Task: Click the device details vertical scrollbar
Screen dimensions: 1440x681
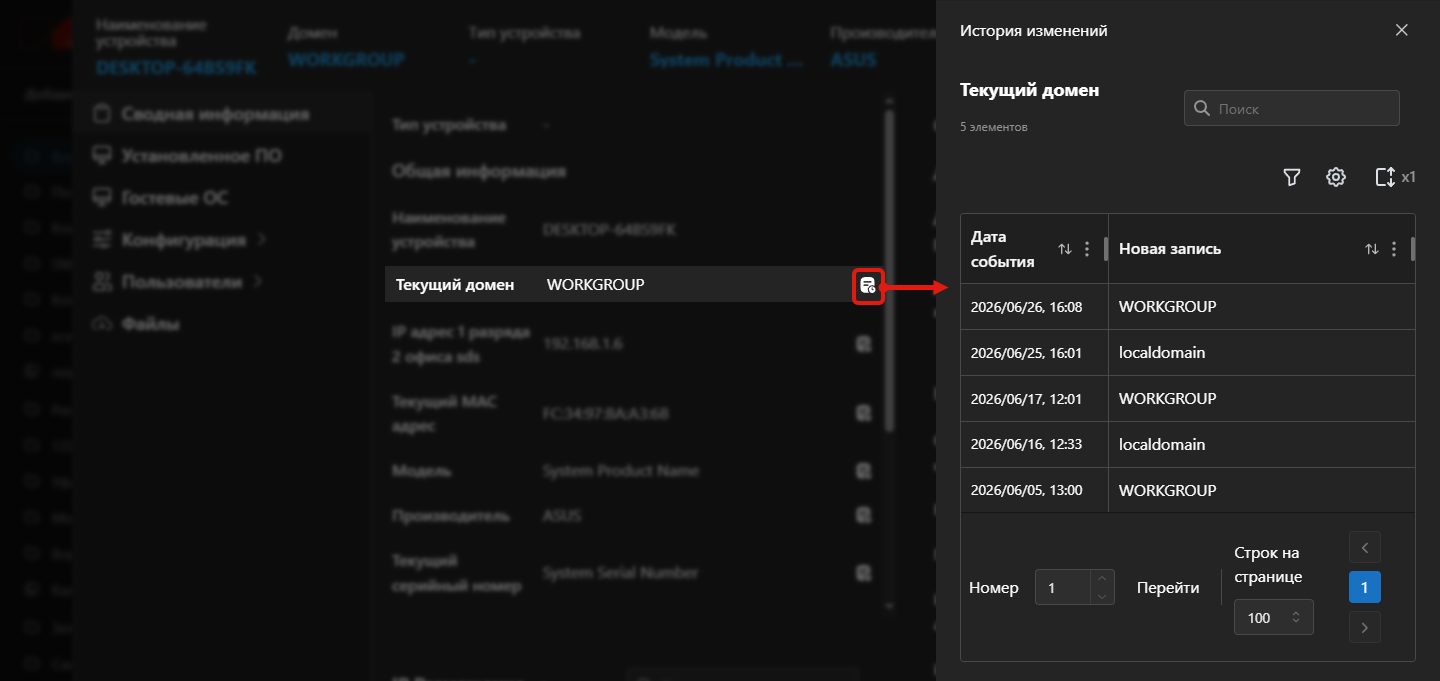Action: coord(888,270)
